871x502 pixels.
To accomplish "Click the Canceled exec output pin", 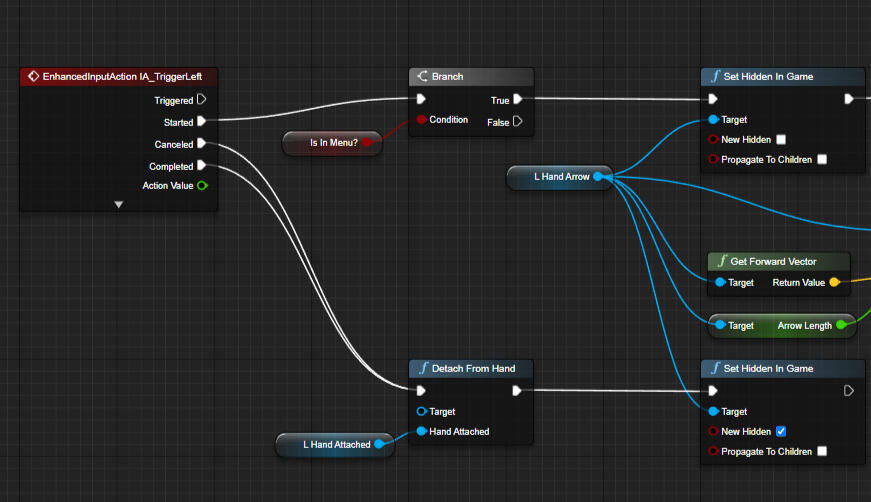I will coord(201,144).
